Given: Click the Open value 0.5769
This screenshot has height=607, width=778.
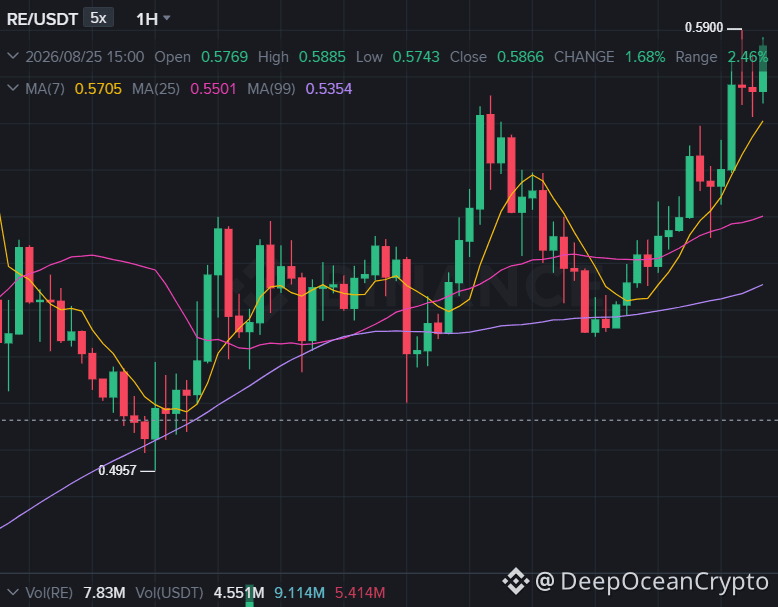Looking at the screenshot, I should coord(224,57).
